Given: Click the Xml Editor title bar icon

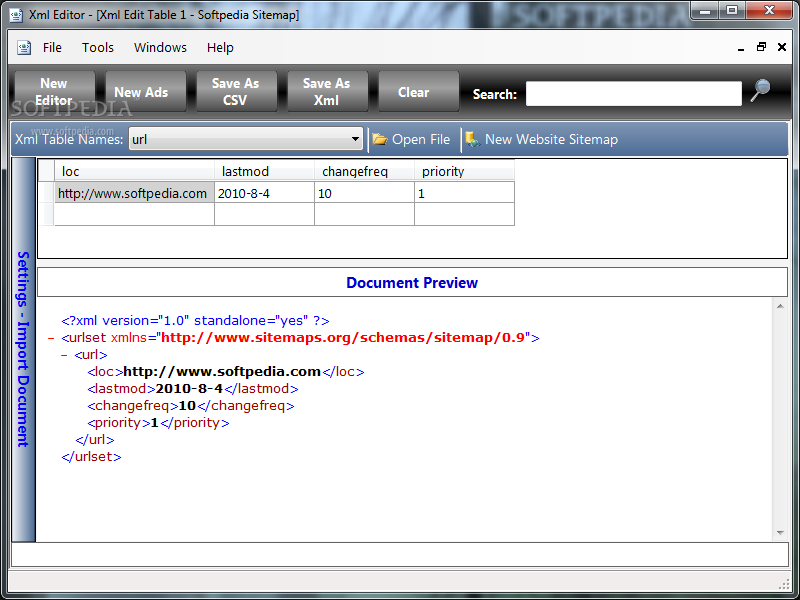Looking at the screenshot, I should coord(16,15).
